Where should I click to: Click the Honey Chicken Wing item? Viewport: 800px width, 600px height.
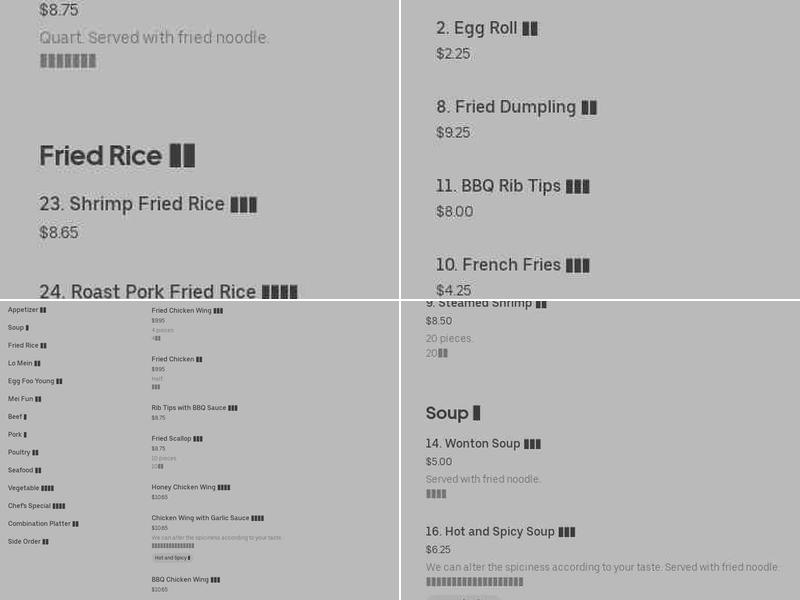189,487
